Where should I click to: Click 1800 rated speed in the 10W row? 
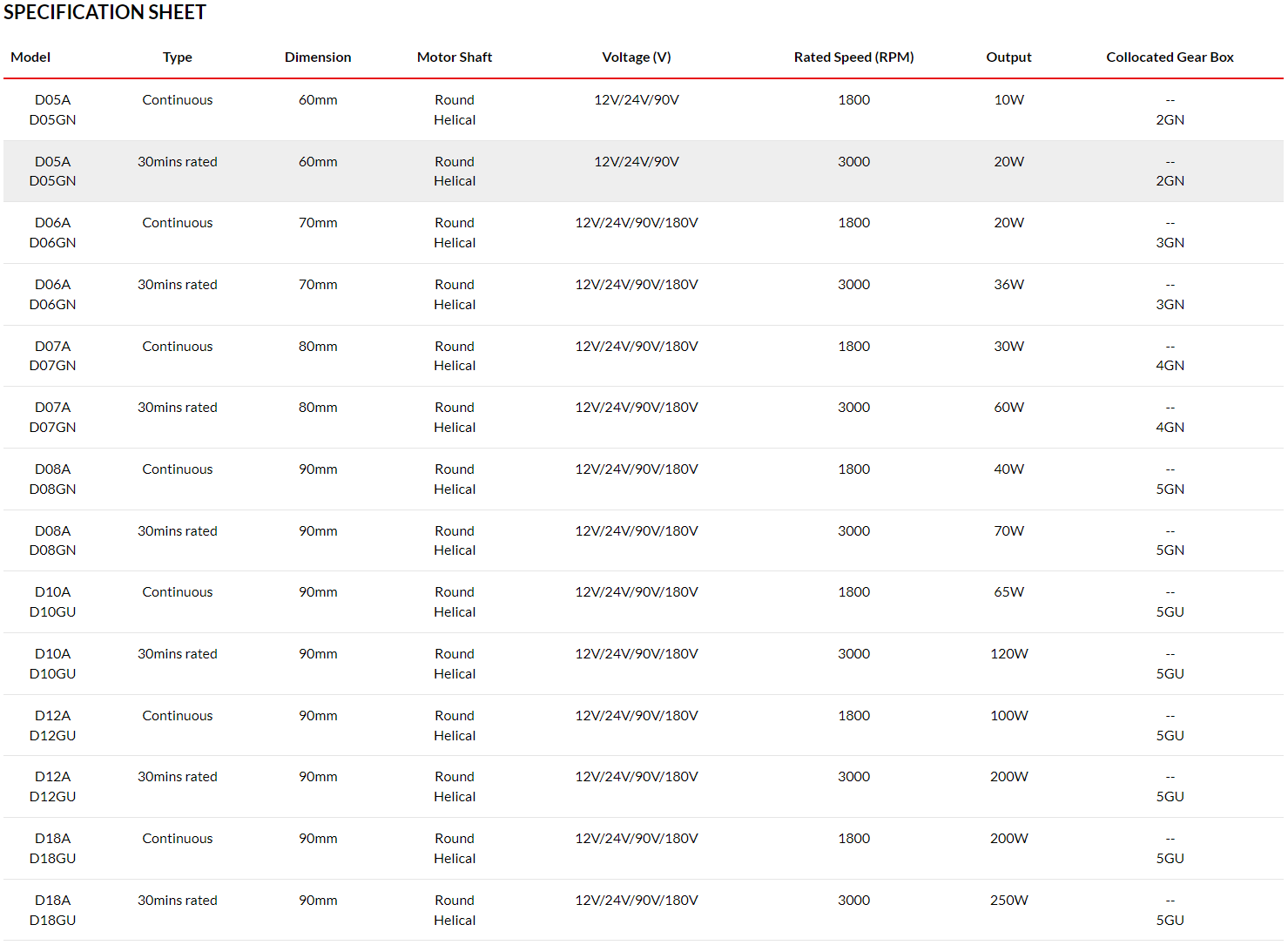pos(854,99)
